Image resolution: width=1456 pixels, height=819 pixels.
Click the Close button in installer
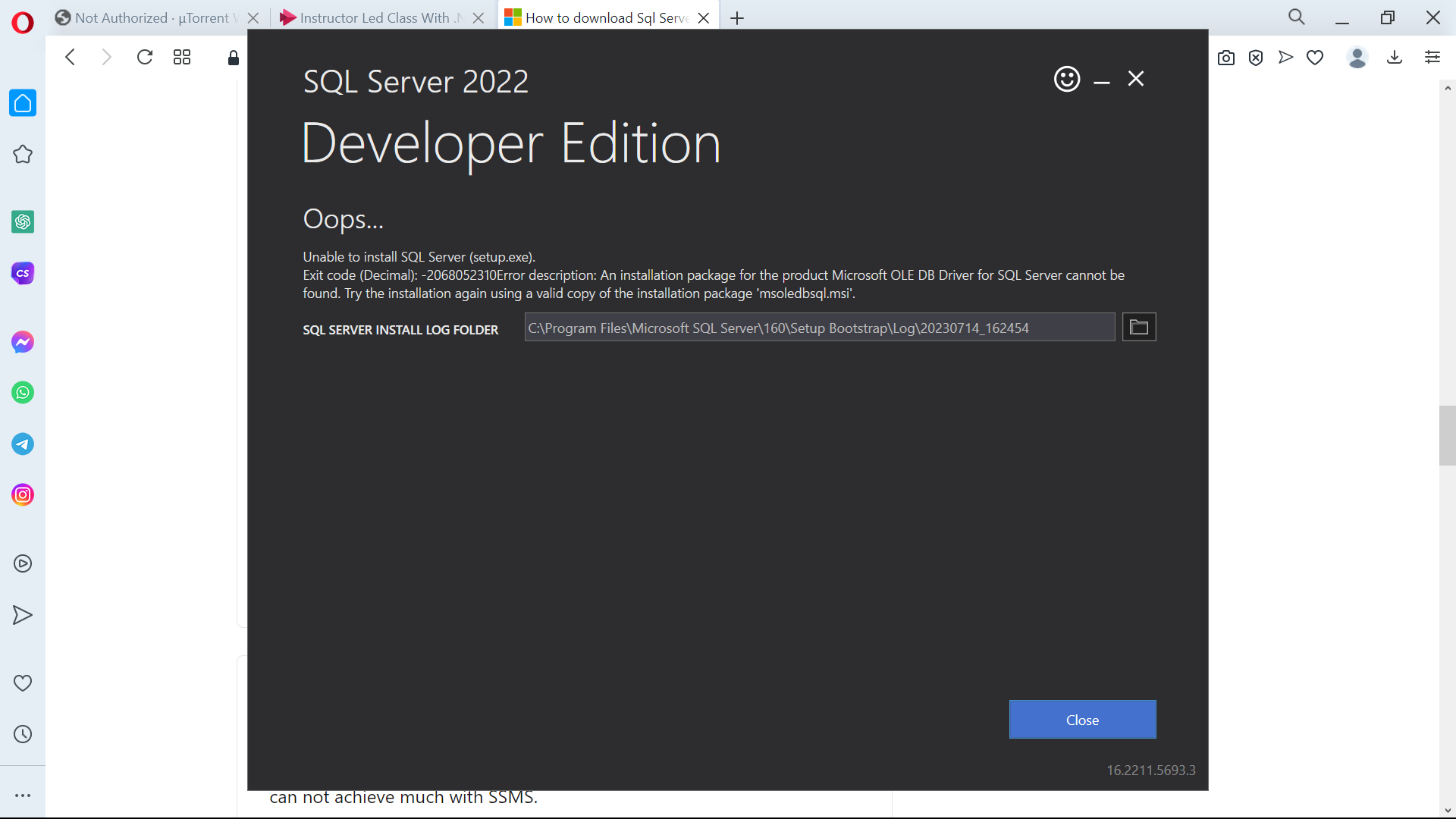[x=1082, y=720]
